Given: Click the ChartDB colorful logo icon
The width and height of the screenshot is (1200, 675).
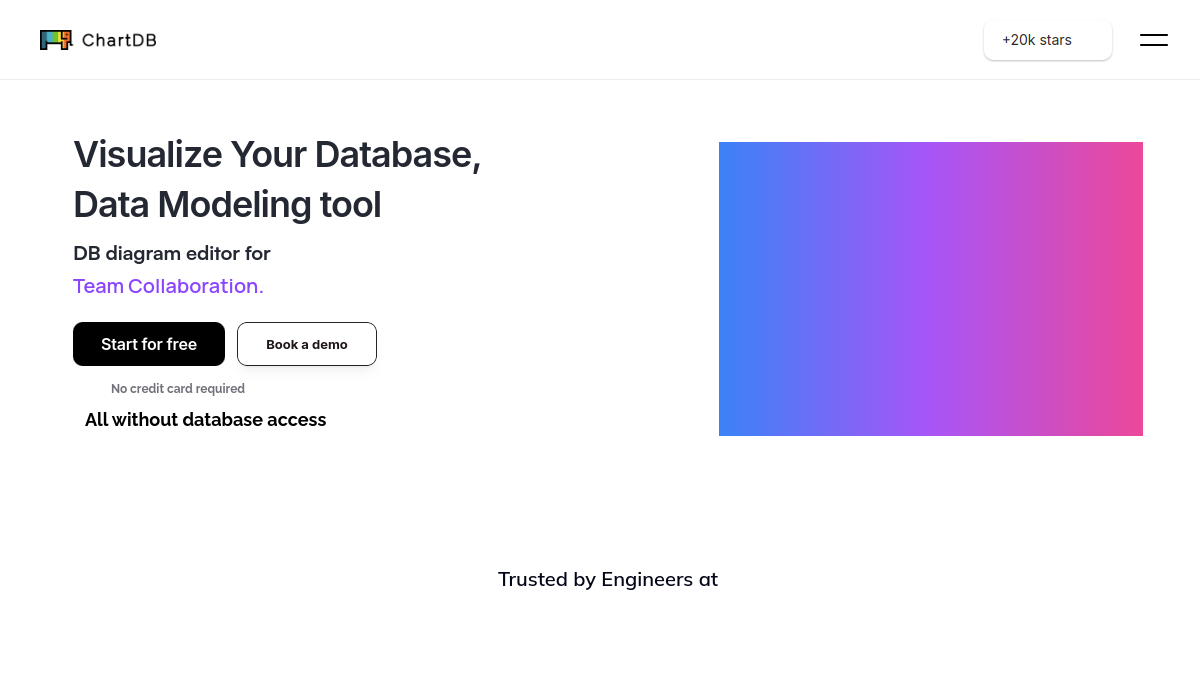Looking at the screenshot, I should [56, 40].
